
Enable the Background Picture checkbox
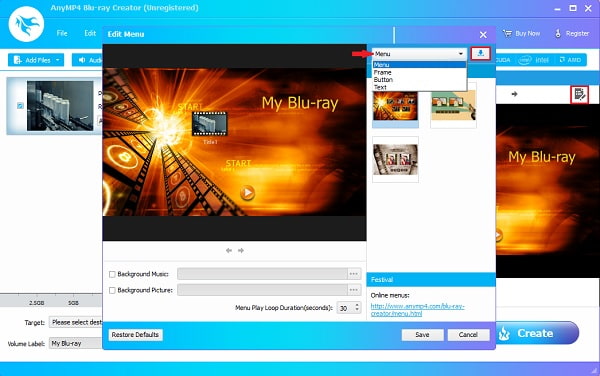[112, 290]
